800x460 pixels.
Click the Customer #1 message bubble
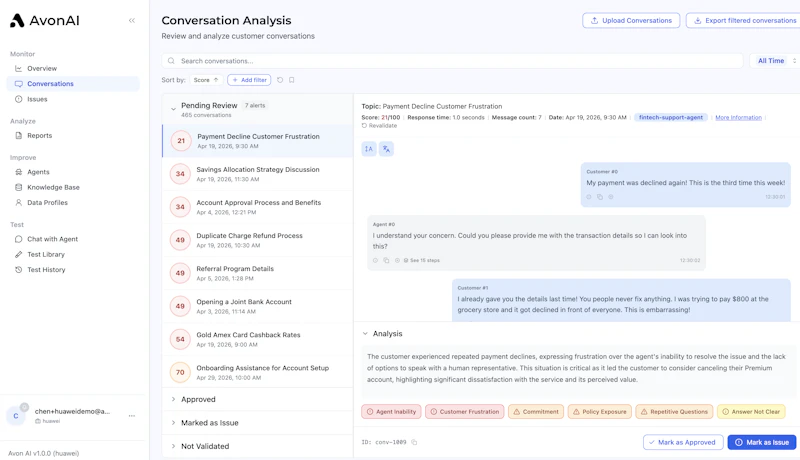click(x=621, y=300)
